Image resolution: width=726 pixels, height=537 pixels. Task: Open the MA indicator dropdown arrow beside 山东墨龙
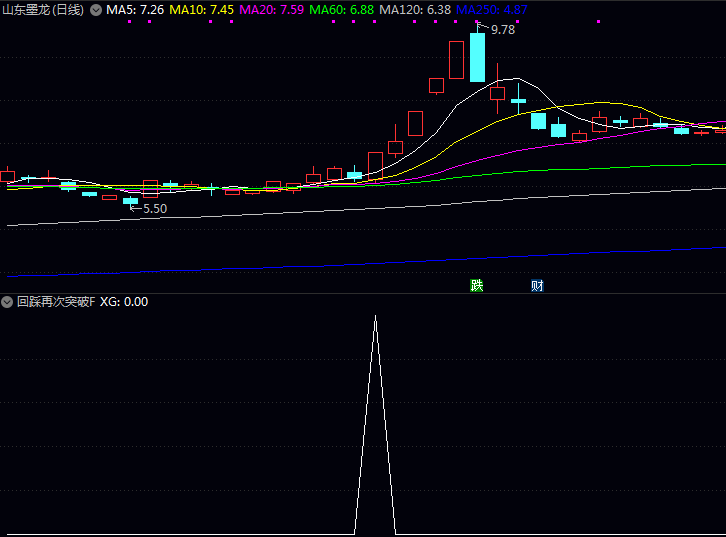96,9
